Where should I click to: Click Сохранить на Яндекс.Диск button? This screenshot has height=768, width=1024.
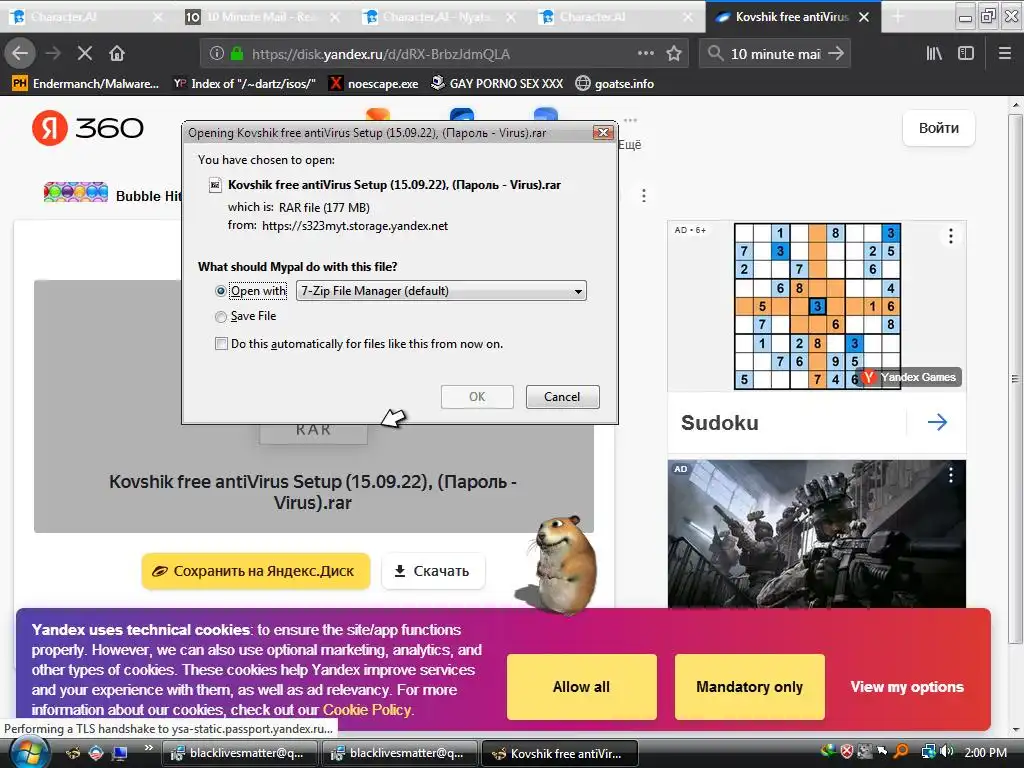[256, 571]
